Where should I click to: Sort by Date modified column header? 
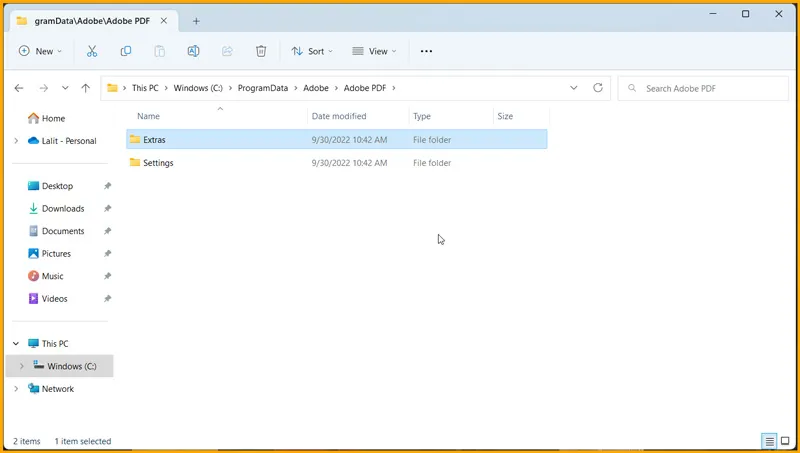[x=339, y=117]
